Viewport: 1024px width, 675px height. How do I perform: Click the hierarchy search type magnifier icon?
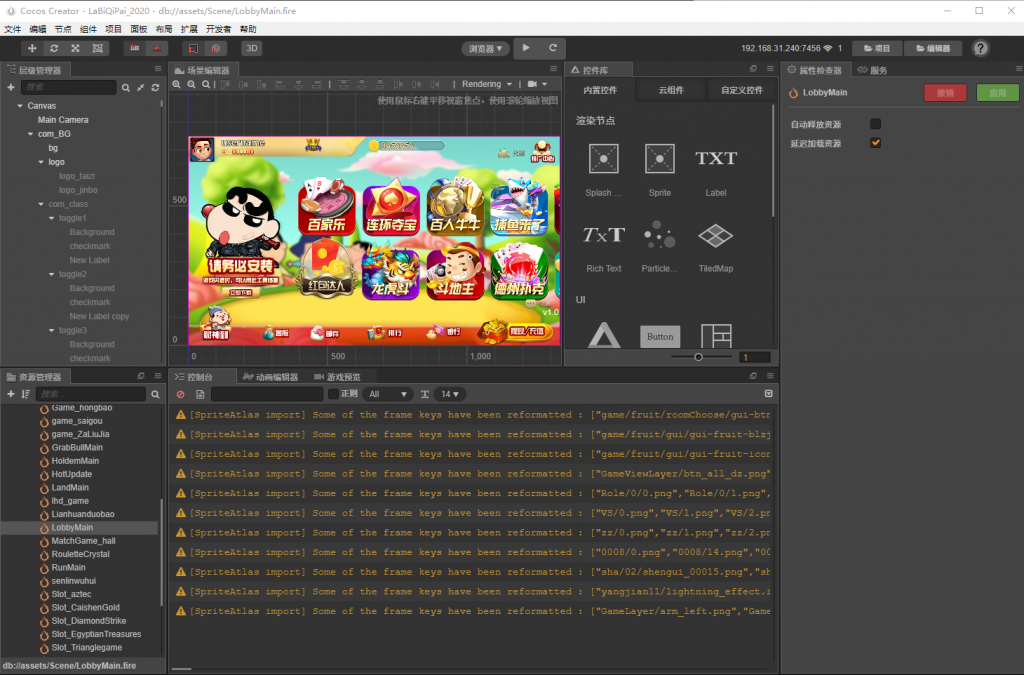tap(125, 87)
